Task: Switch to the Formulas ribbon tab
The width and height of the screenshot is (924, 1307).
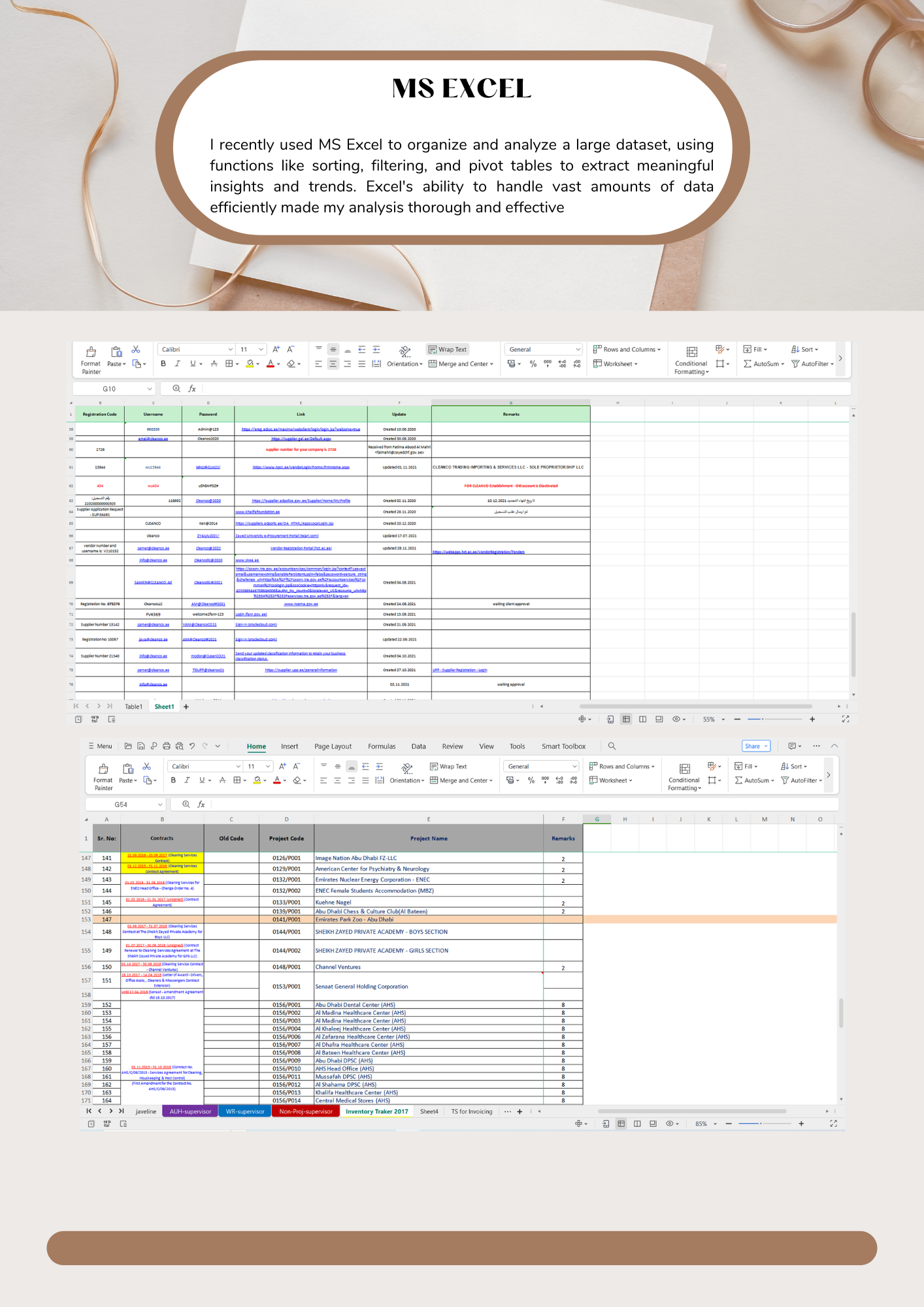Action: [382, 746]
